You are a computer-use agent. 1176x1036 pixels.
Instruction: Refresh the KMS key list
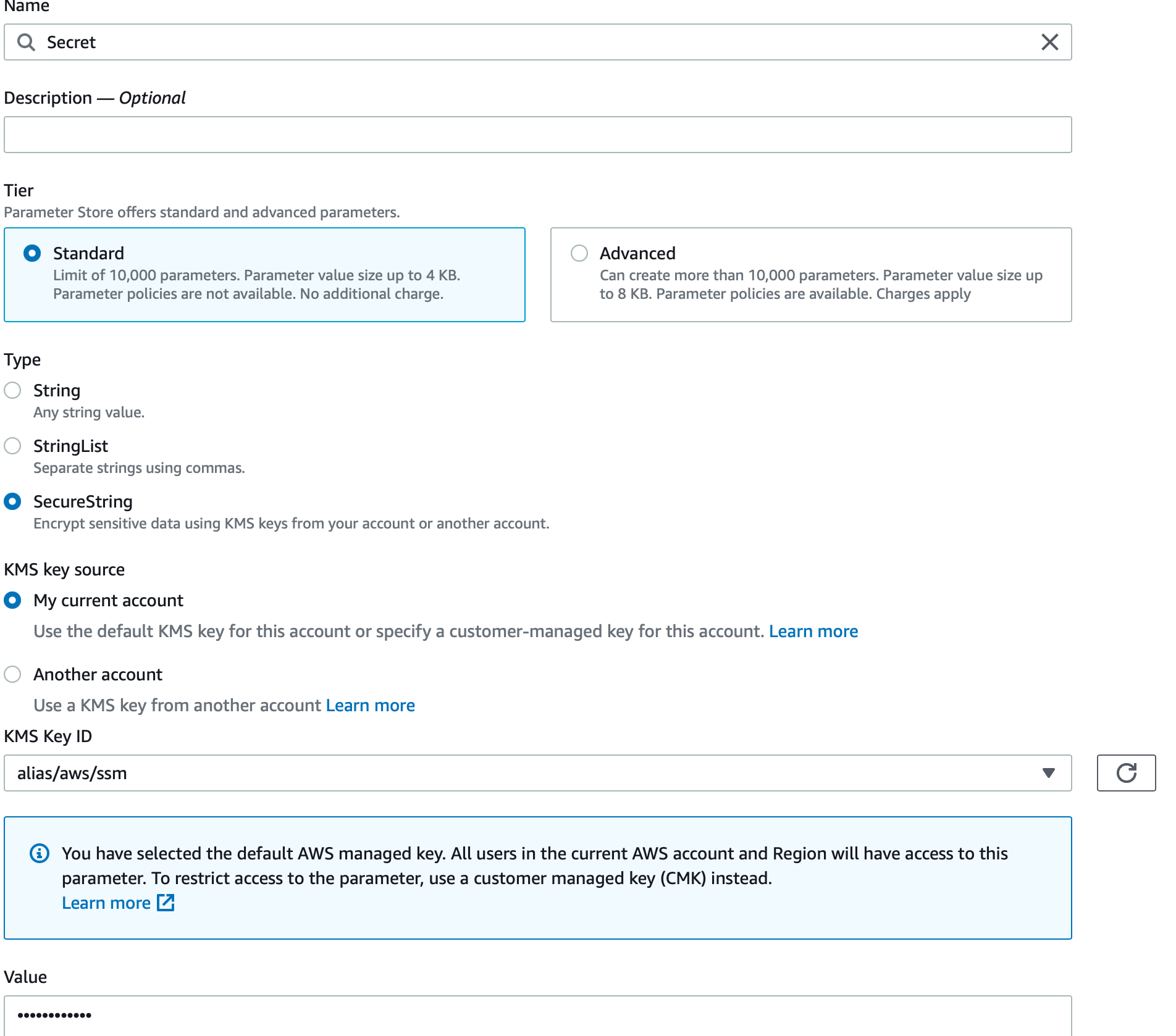(x=1126, y=772)
